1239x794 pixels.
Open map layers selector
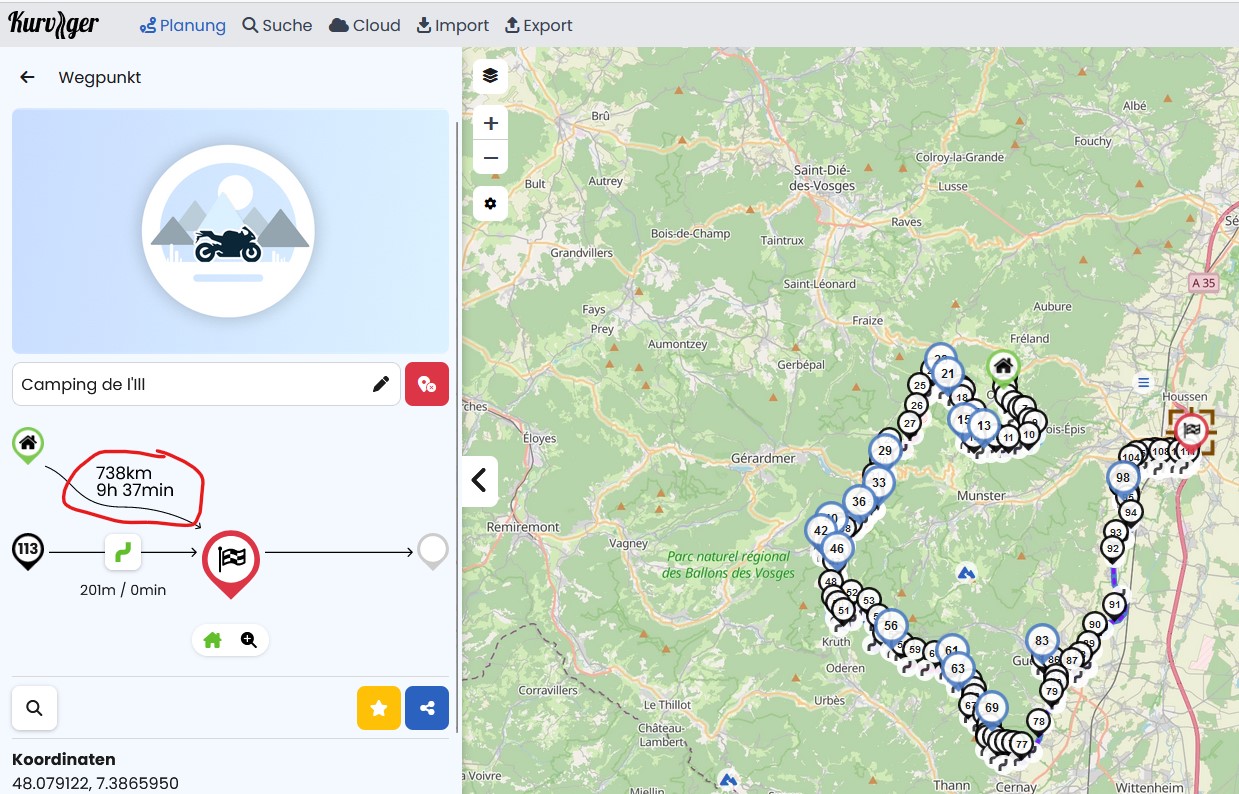coord(490,76)
